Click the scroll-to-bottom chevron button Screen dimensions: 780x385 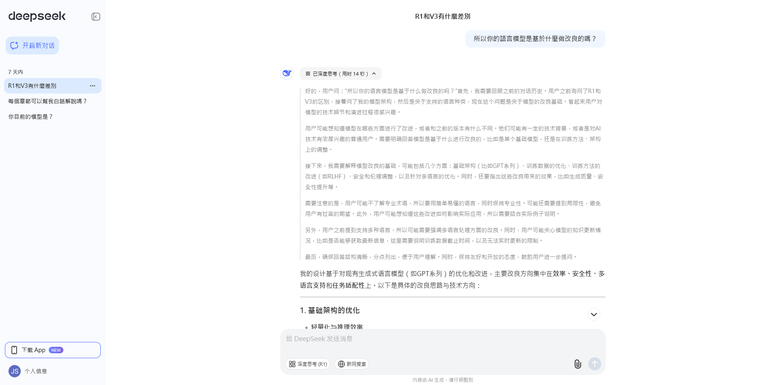(x=593, y=314)
